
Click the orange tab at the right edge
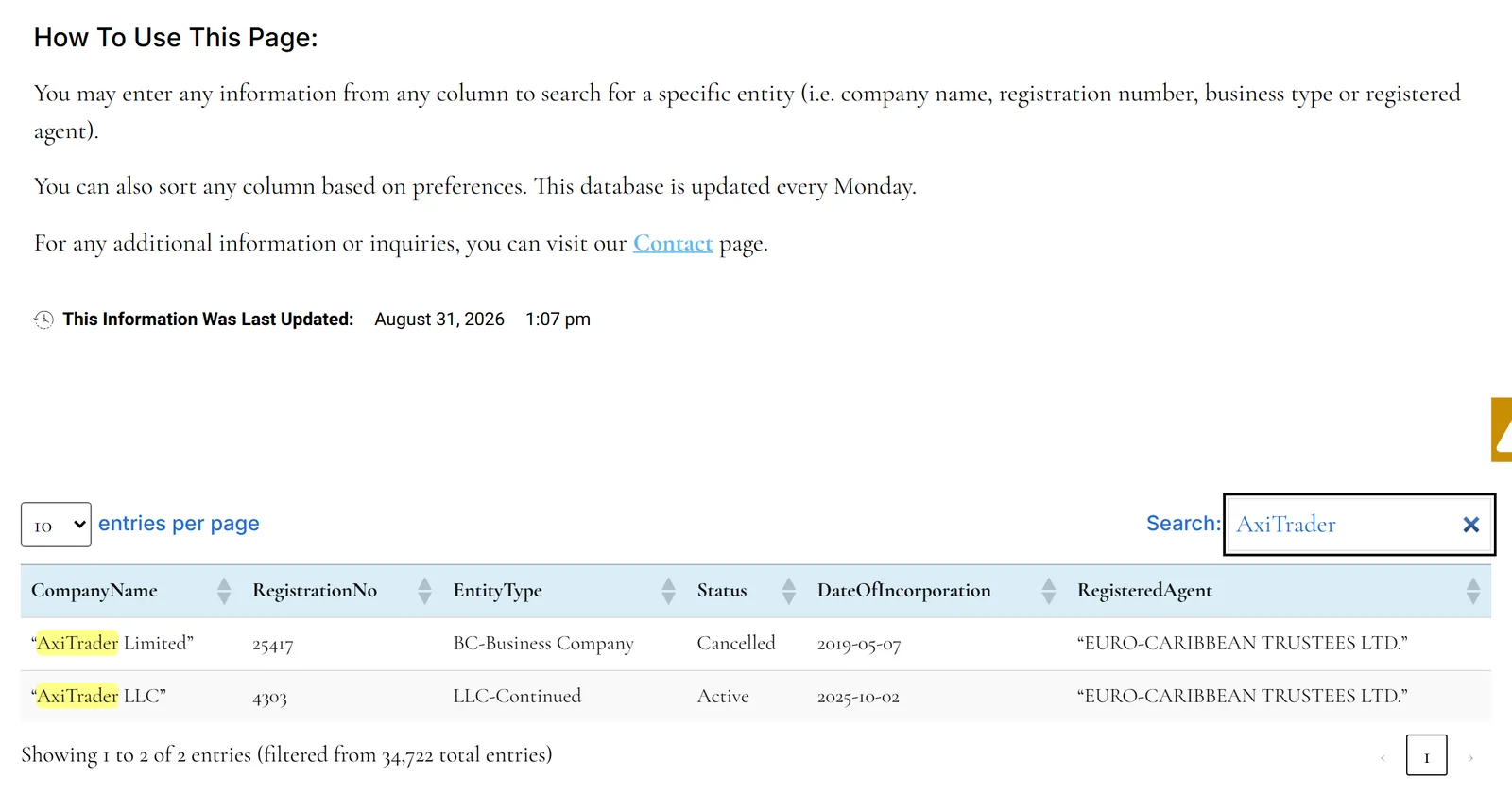pyautogui.click(x=1502, y=429)
